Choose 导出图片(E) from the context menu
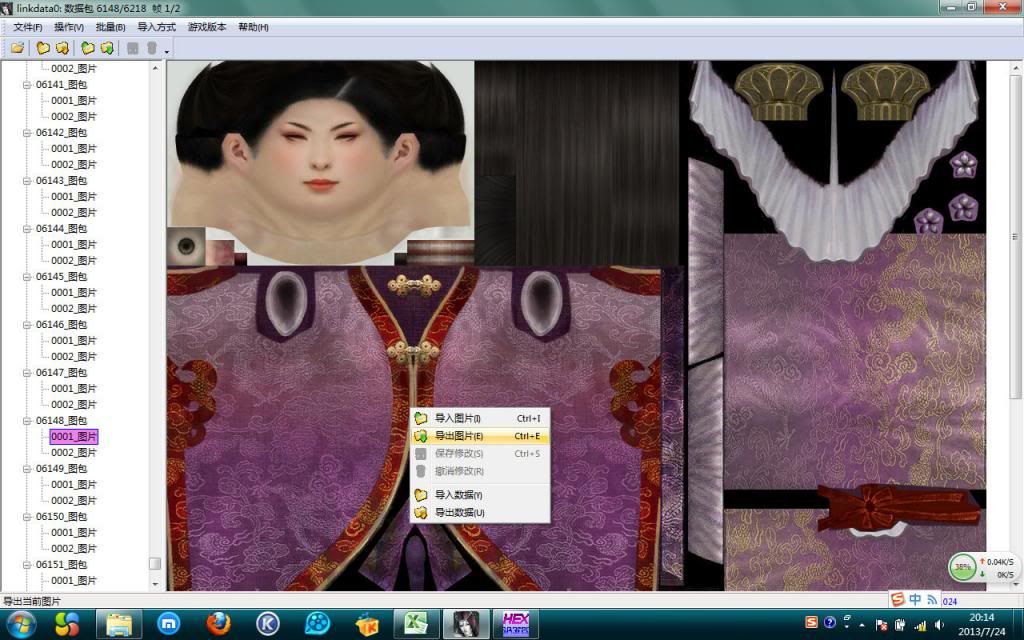 (459, 436)
